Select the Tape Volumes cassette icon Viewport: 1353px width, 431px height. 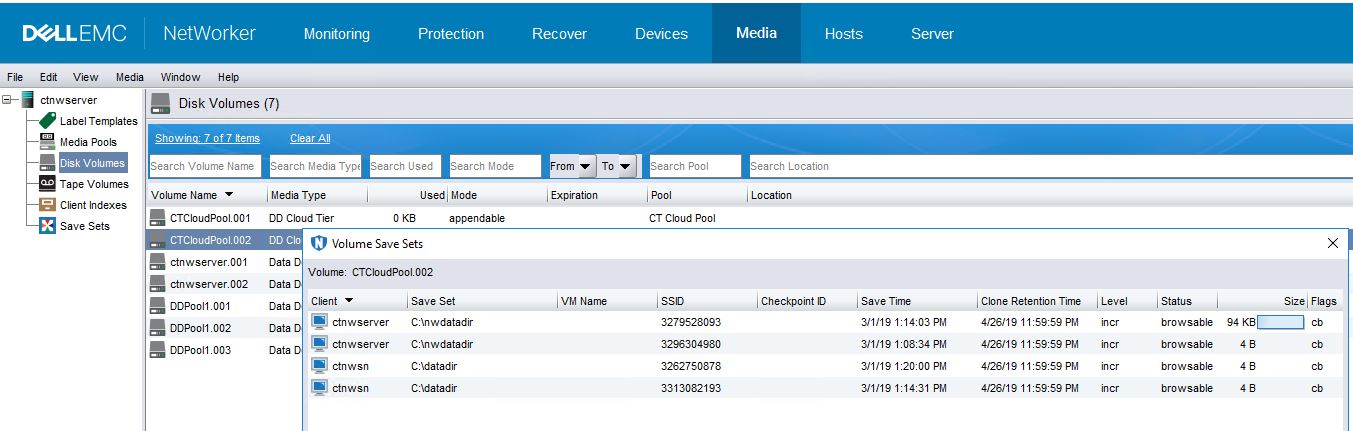click(x=47, y=184)
